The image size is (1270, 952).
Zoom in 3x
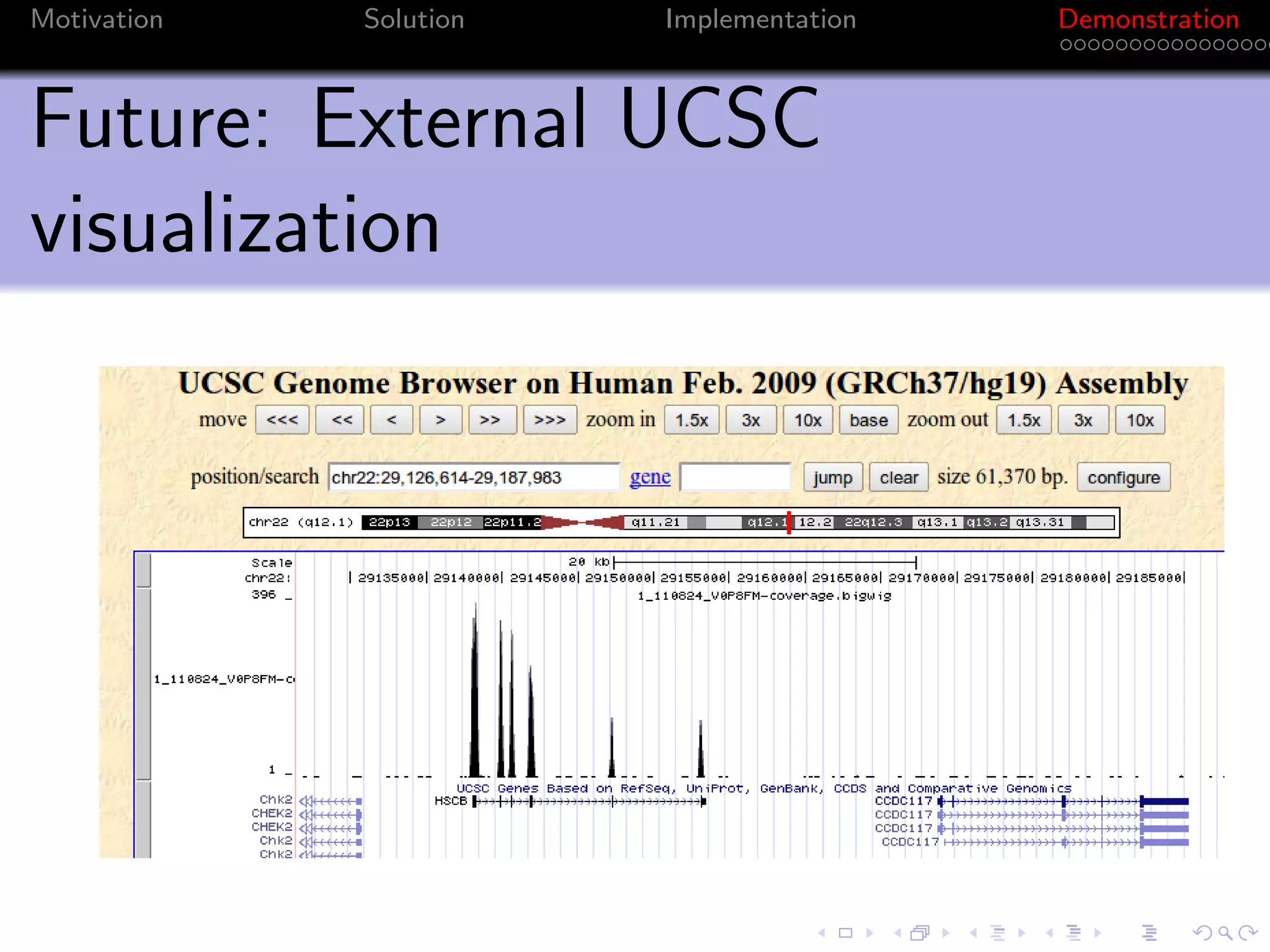(751, 420)
